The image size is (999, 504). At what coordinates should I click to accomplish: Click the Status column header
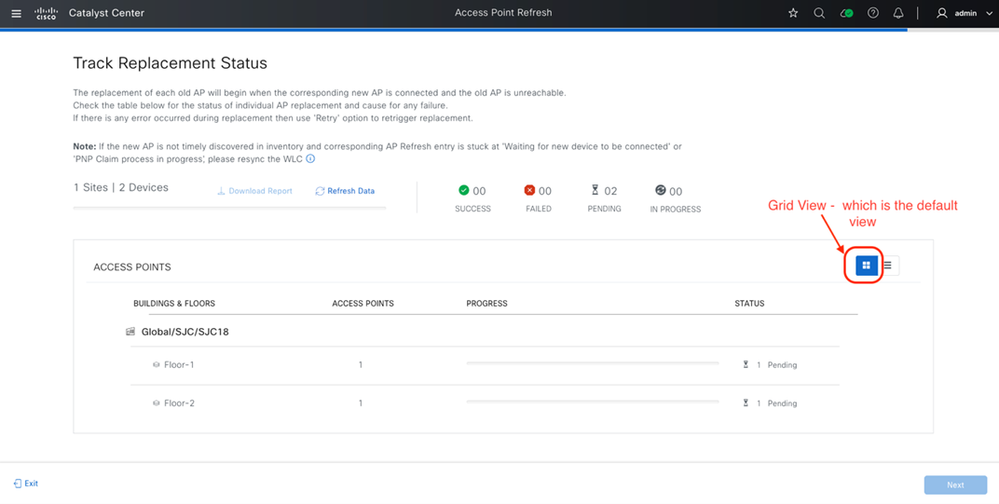749,303
